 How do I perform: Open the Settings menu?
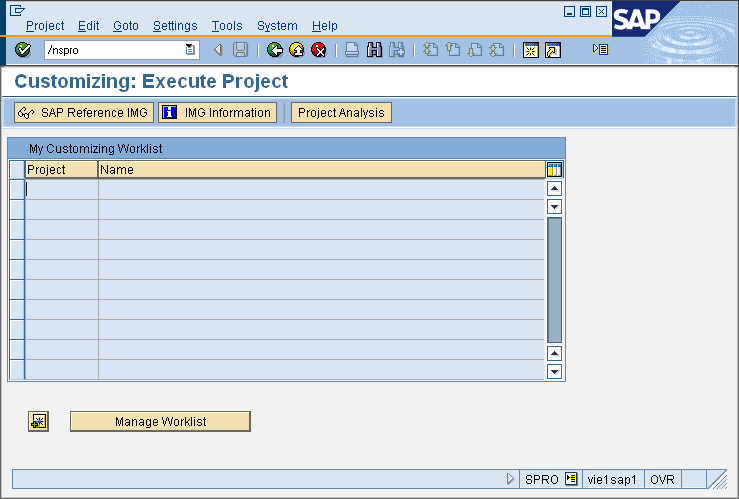(x=175, y=26)
